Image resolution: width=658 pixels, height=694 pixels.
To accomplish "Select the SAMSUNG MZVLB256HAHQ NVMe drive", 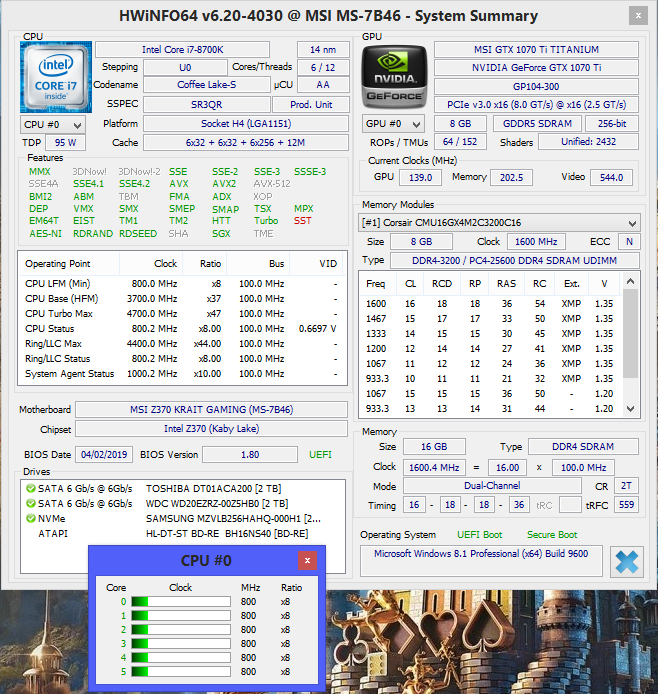I will pyautogui.click(x=182, y=518).
